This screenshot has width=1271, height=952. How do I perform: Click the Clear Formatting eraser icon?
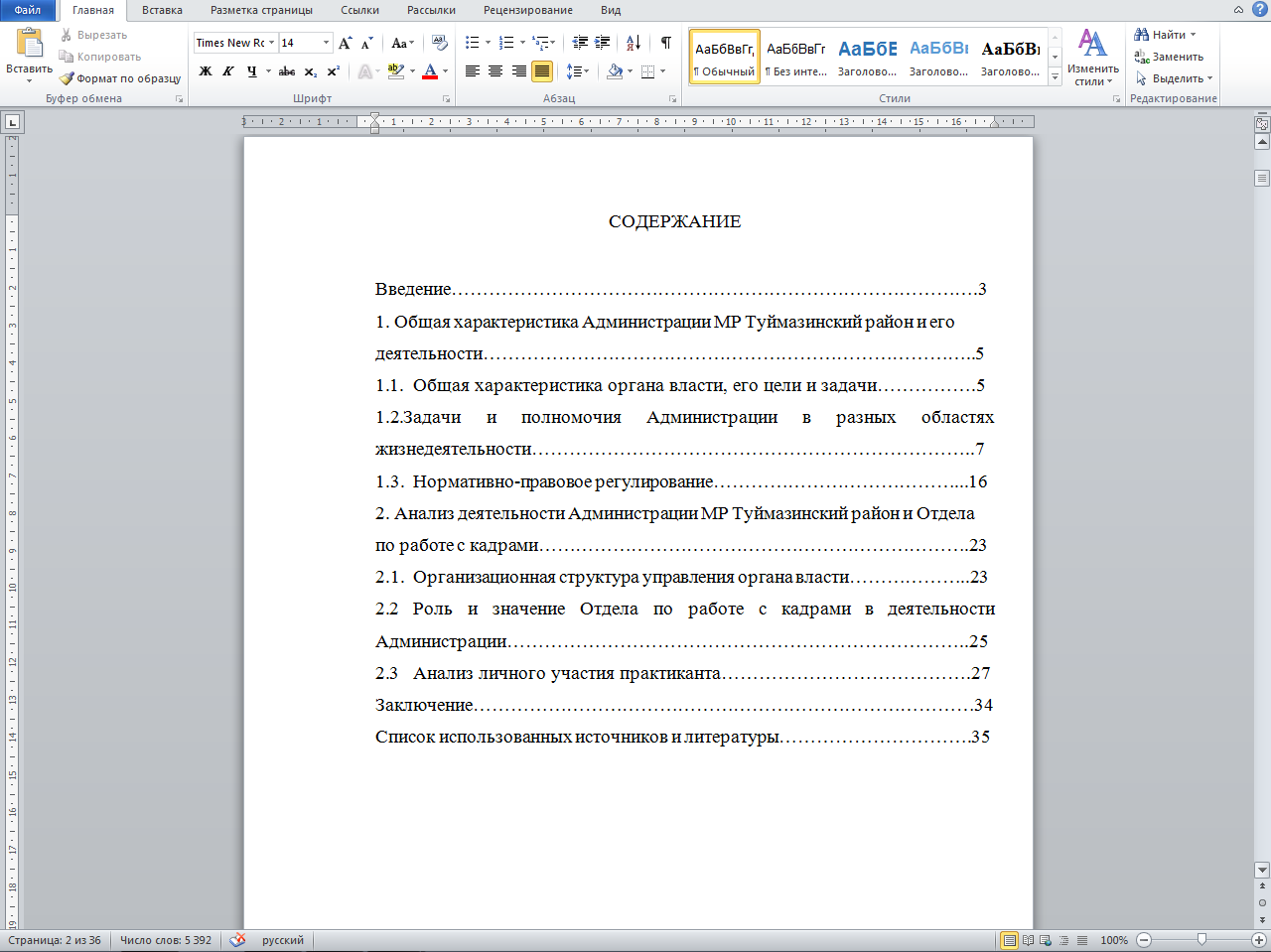click(x=440, y=43)
